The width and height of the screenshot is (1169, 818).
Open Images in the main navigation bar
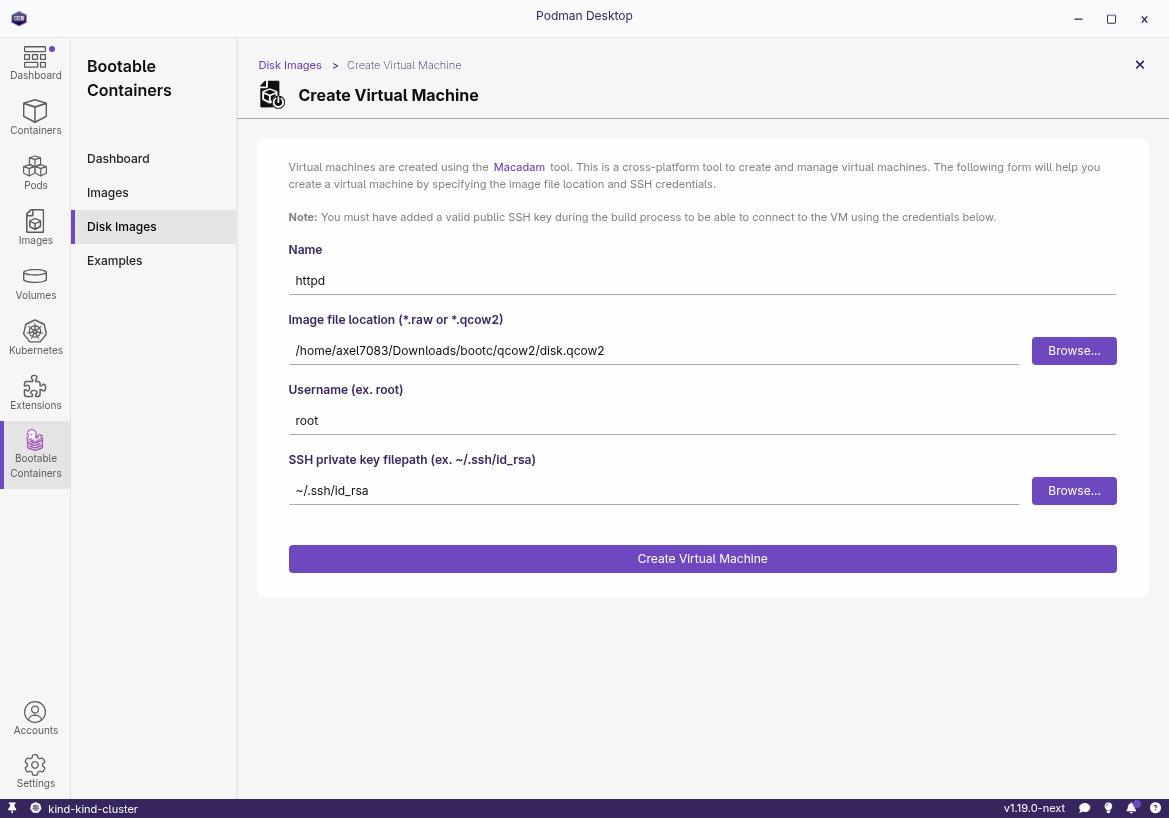(x=35, y=228)
